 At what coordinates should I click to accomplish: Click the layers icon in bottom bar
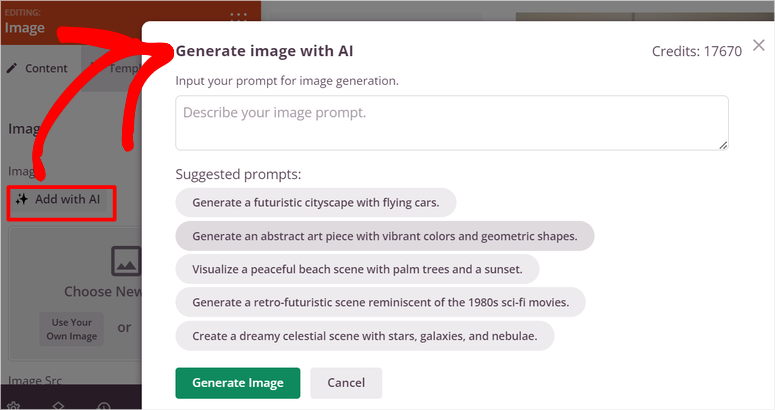(58, 405)
